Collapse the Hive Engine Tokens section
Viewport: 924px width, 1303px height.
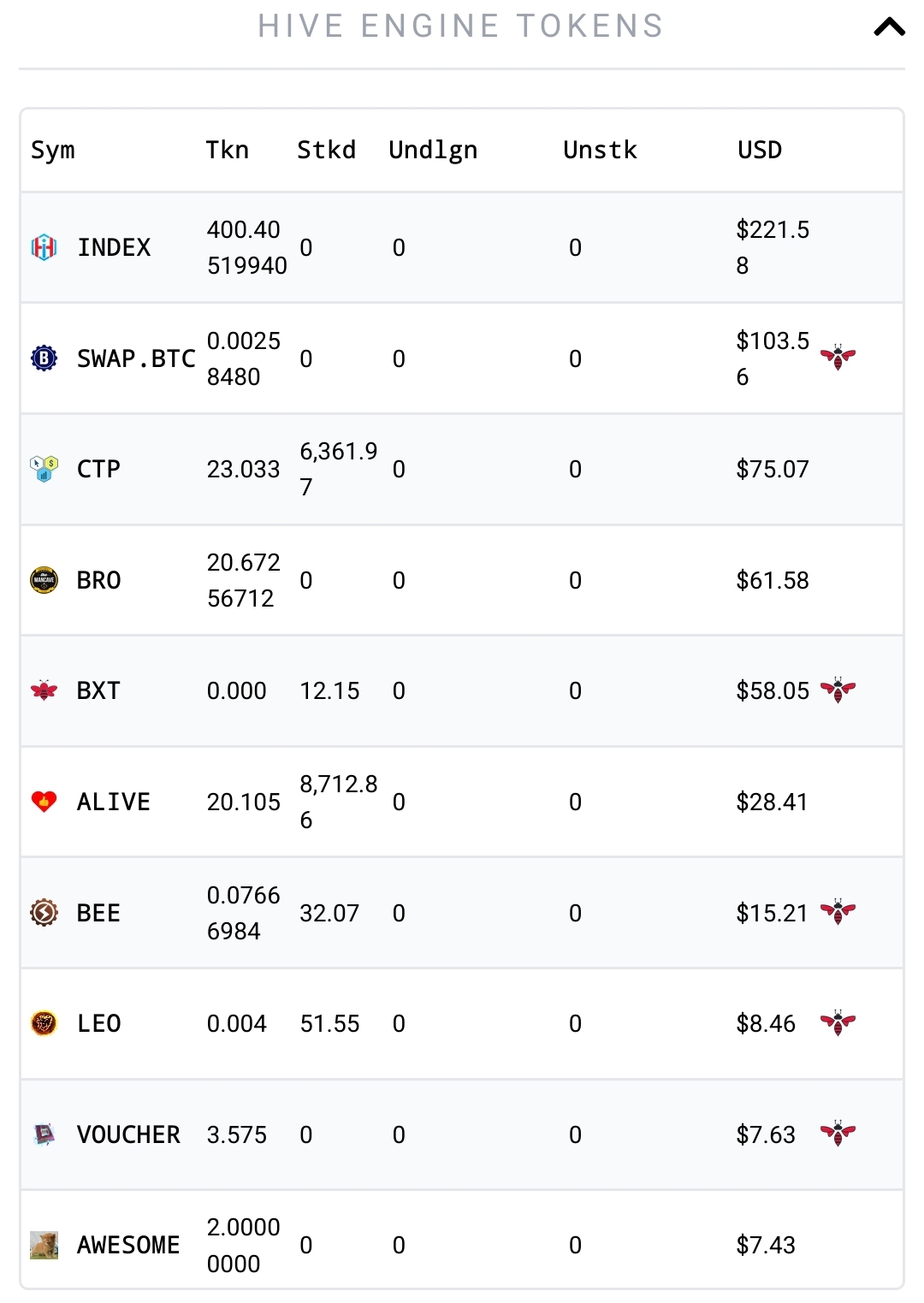click(x=889, y=27)
